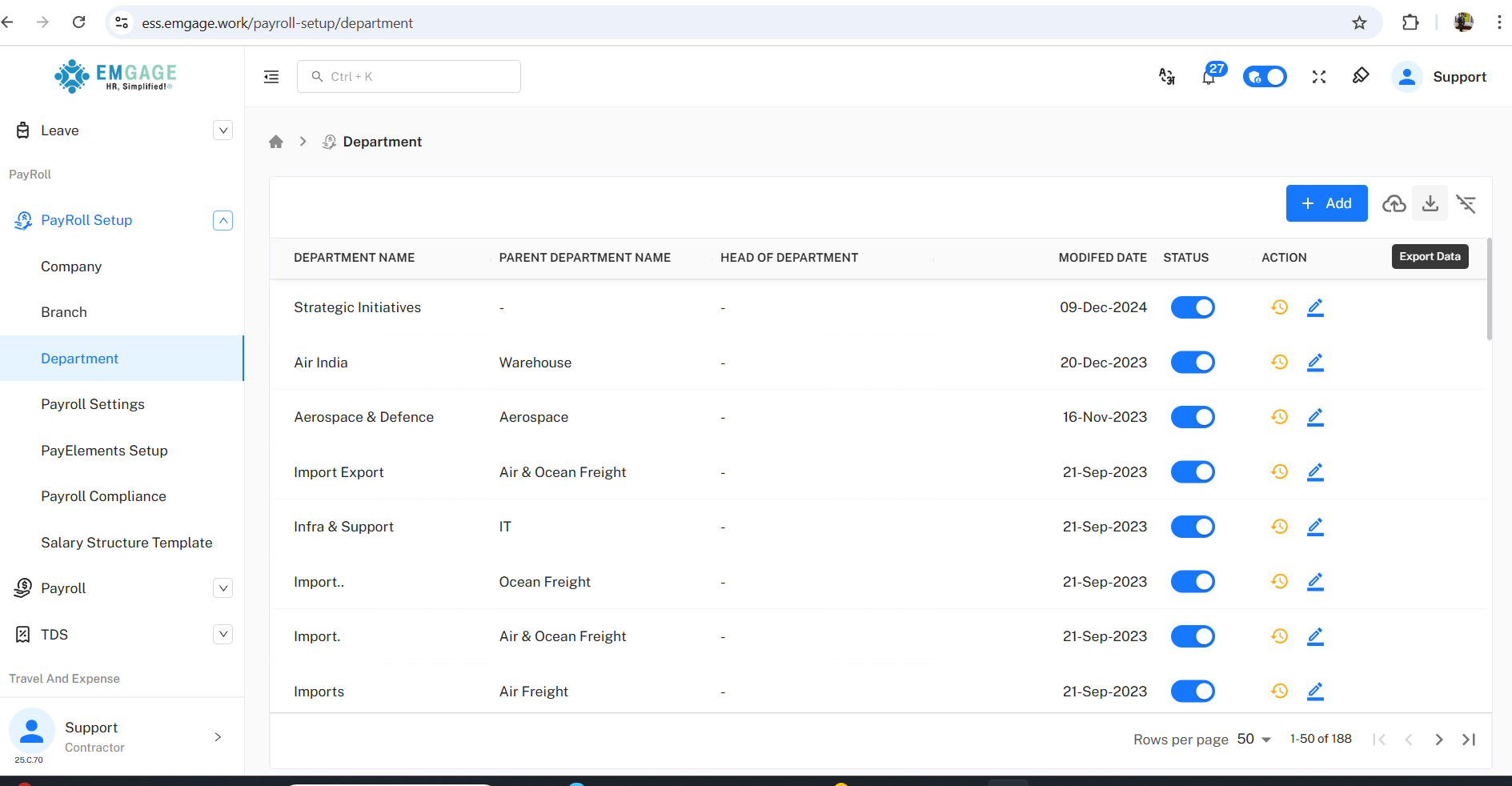
Task: Select Salary Structure Template menu item
Action: [x=126, y=543]
